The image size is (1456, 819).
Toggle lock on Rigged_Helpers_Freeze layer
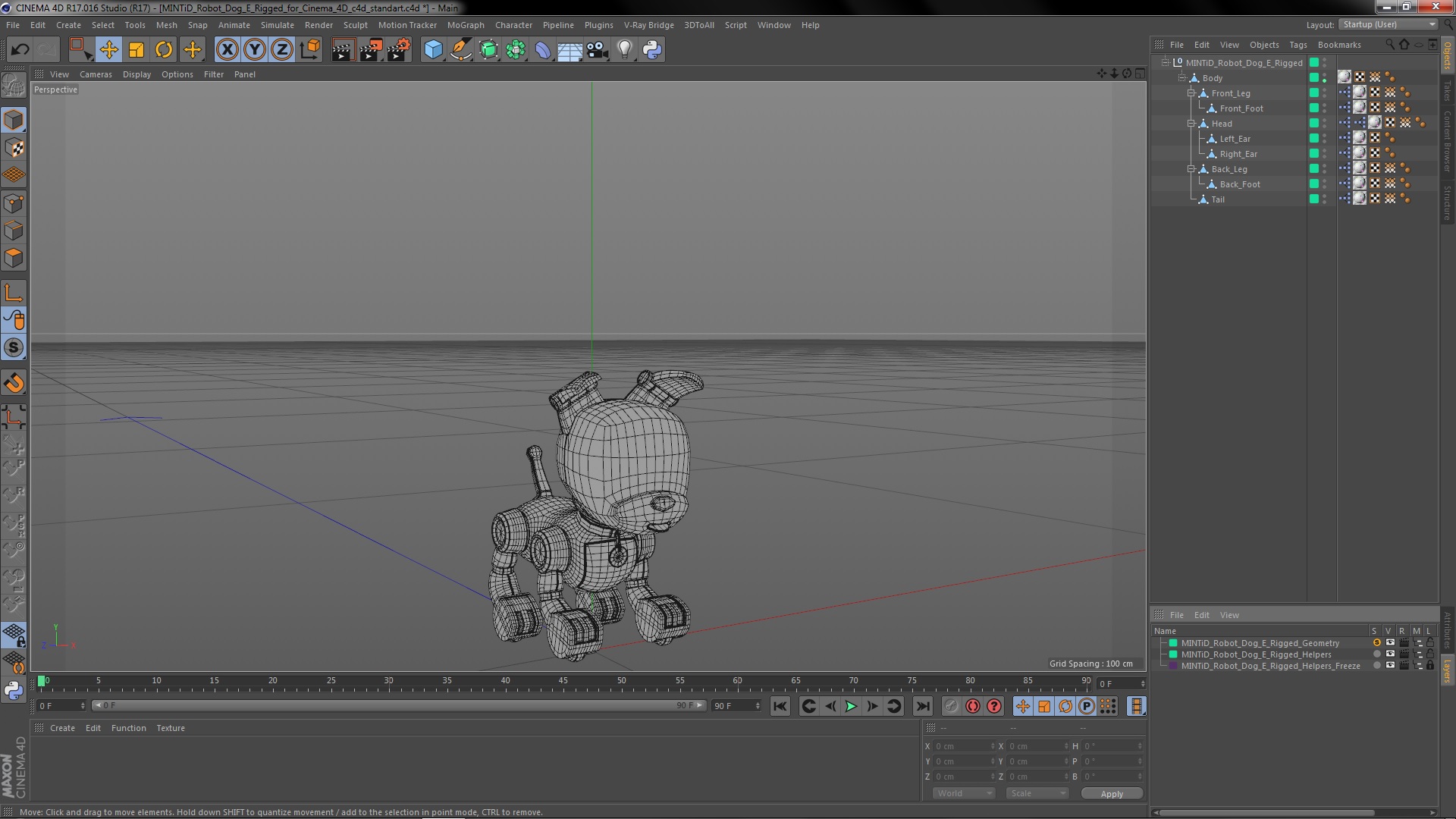(1430, 665)
